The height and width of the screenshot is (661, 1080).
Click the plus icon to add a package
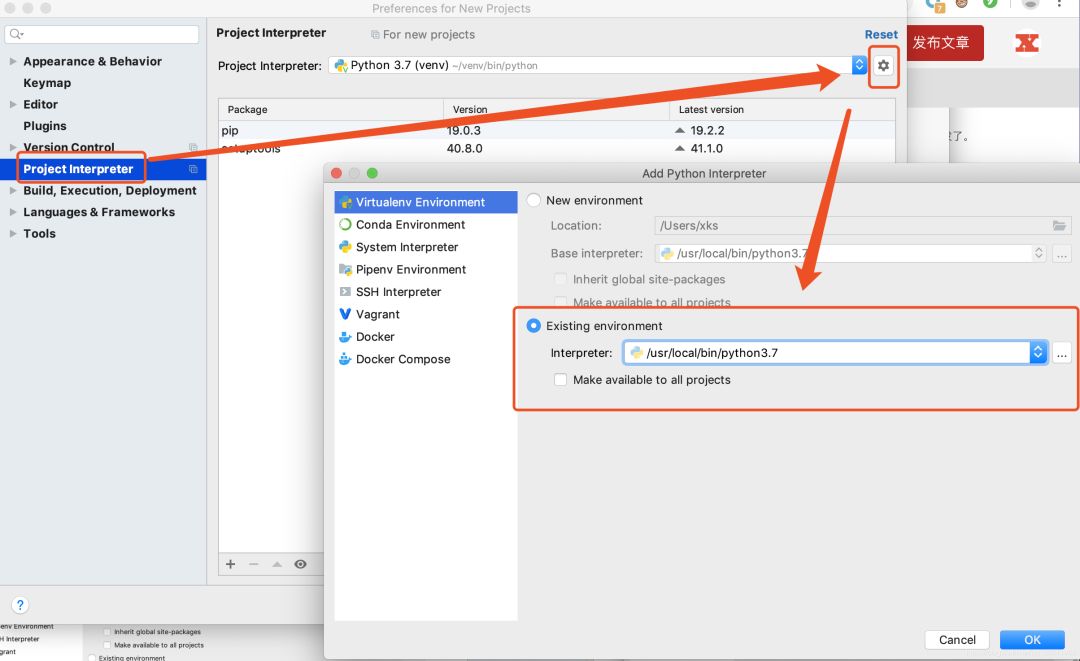[x=231, y=564]
